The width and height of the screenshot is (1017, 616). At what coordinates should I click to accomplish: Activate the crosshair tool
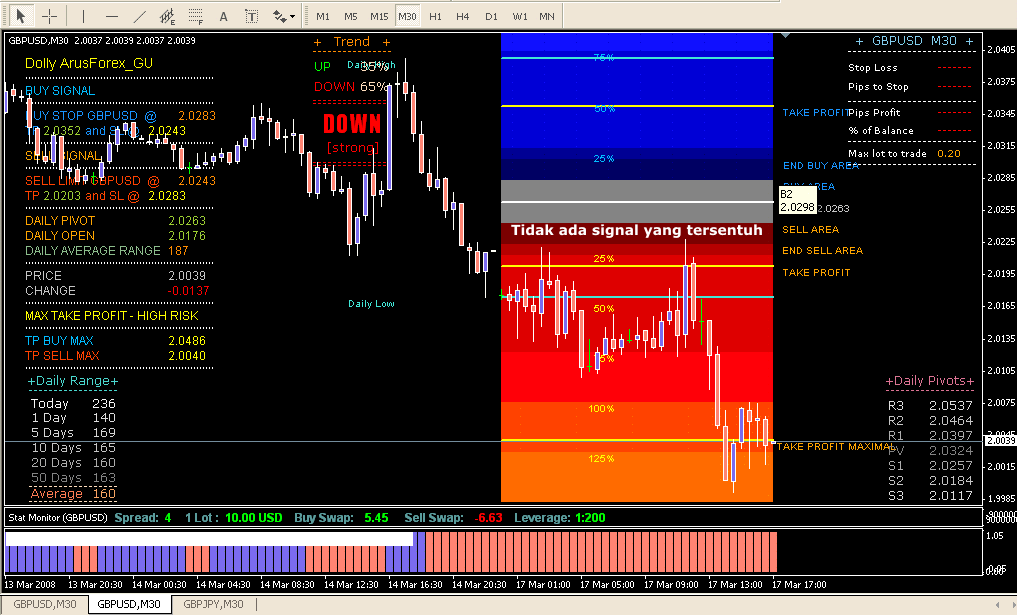[x=49, y=16]
